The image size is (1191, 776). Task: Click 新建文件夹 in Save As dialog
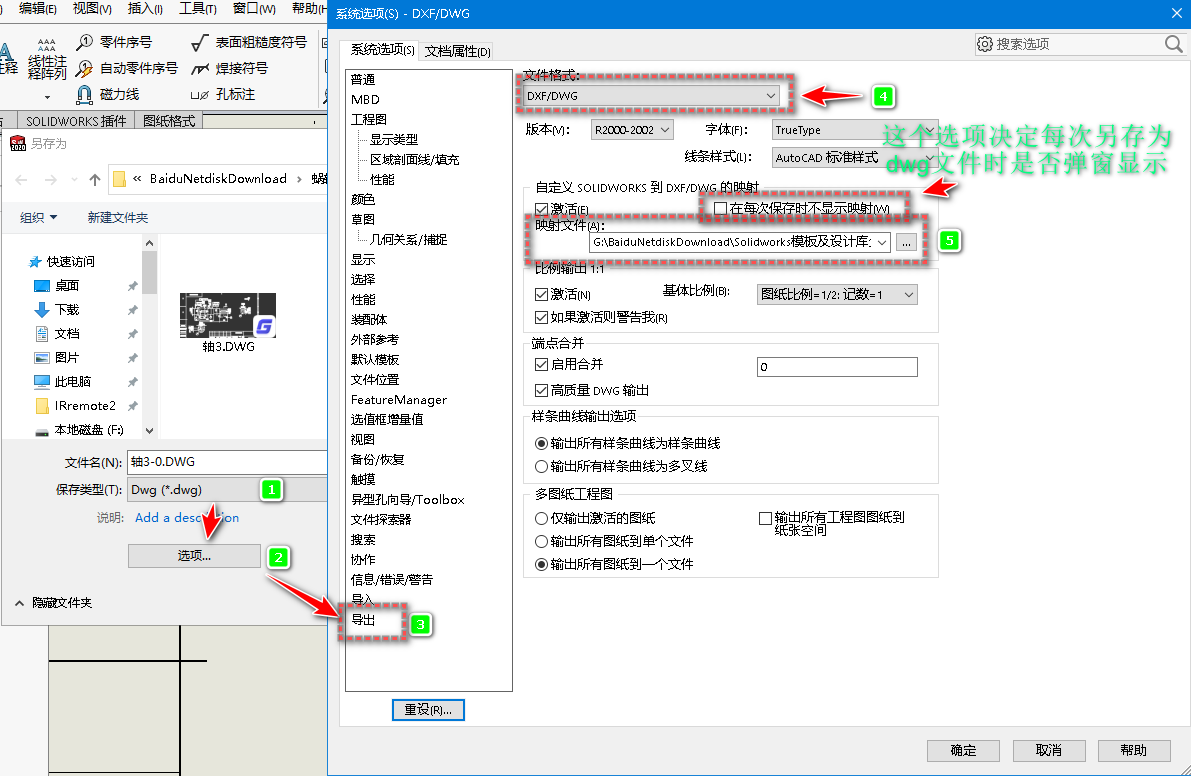118,218
